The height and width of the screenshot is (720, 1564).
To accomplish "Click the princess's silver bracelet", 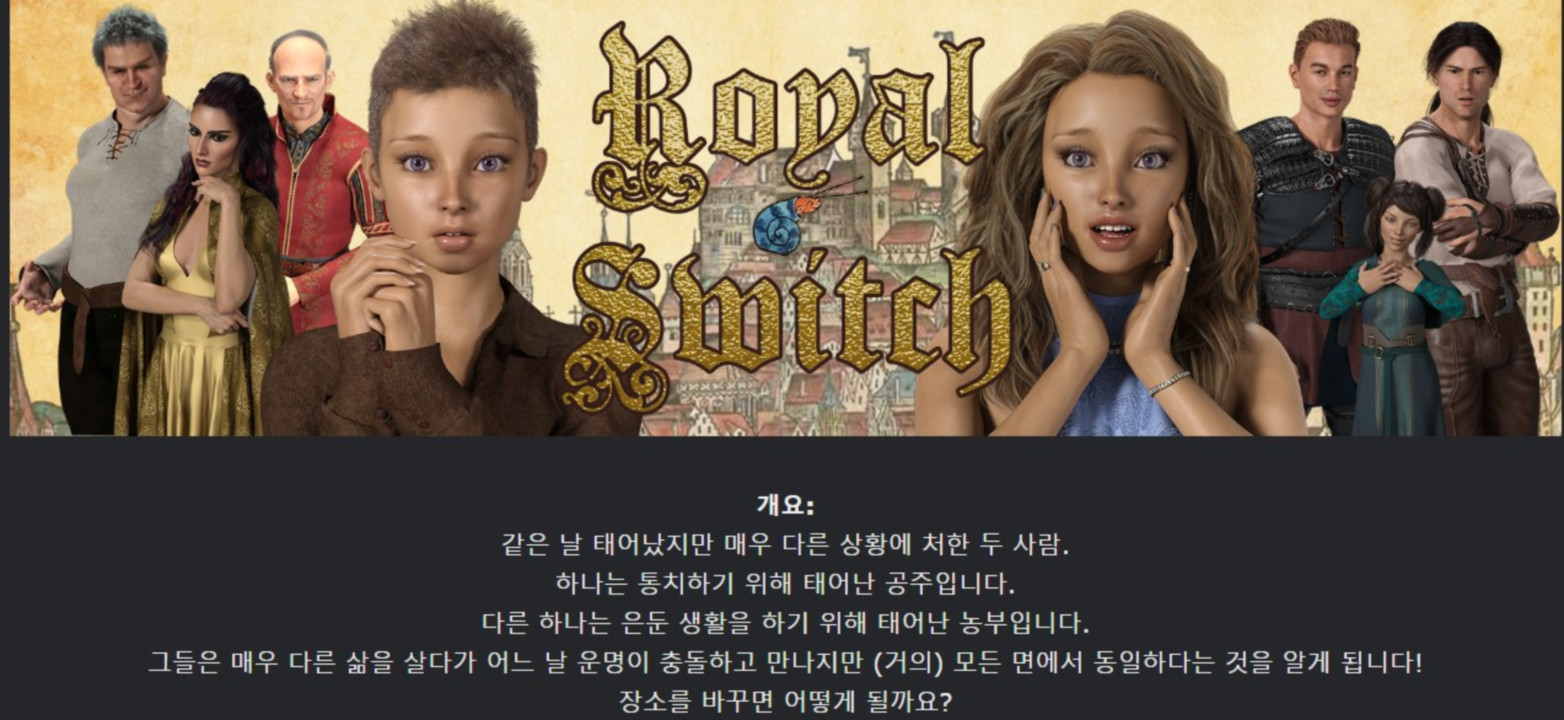I will point(1169,383).
